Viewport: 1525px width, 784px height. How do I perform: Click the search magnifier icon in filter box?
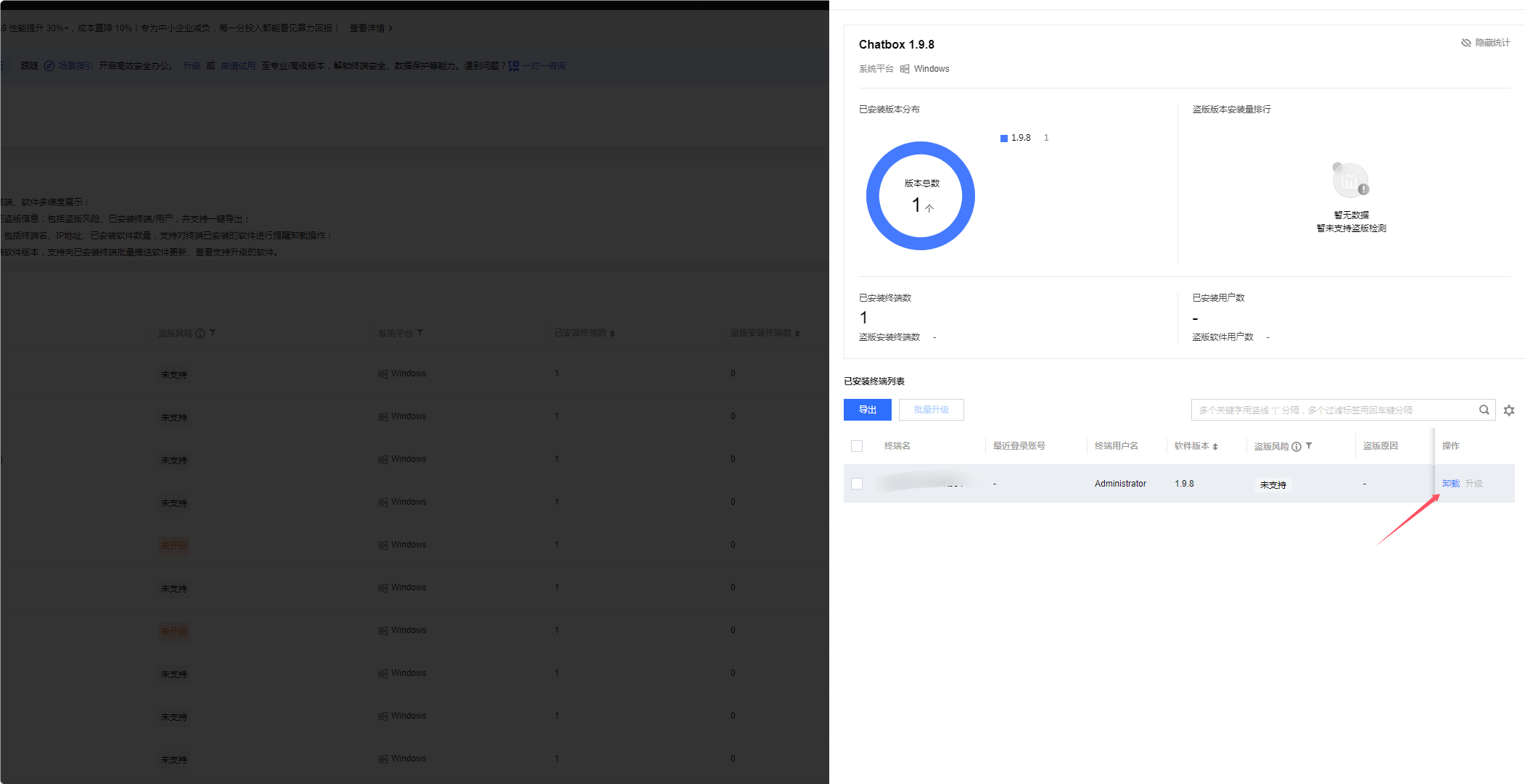coord(1484,410)
